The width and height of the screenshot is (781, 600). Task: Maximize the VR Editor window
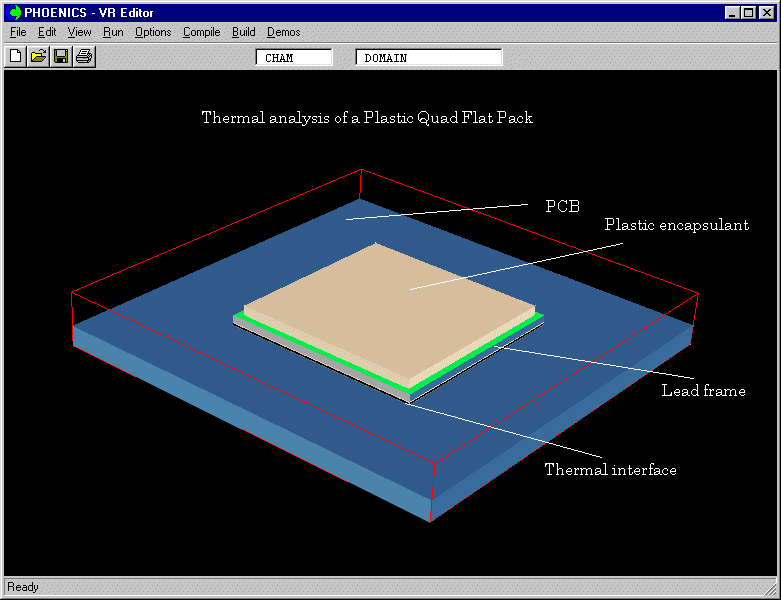[748, 12]
